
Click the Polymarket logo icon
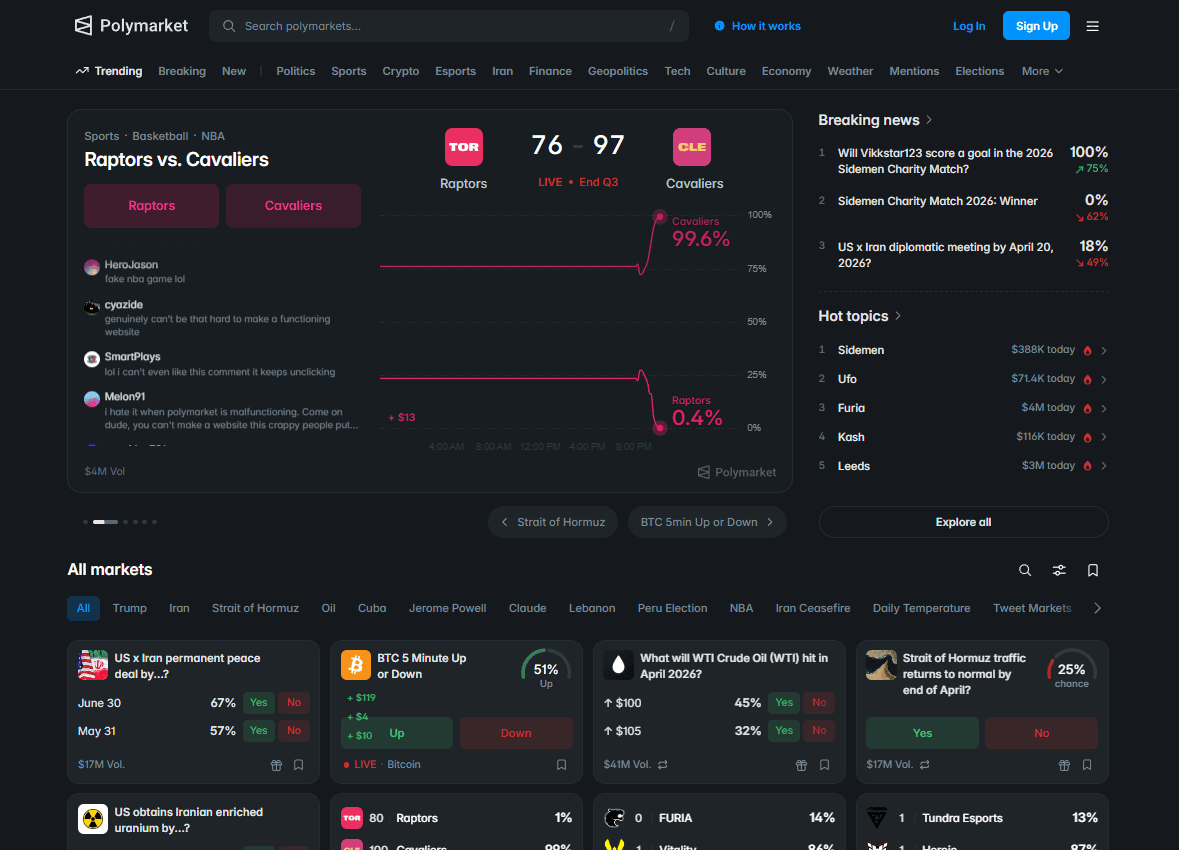[83, 26]
